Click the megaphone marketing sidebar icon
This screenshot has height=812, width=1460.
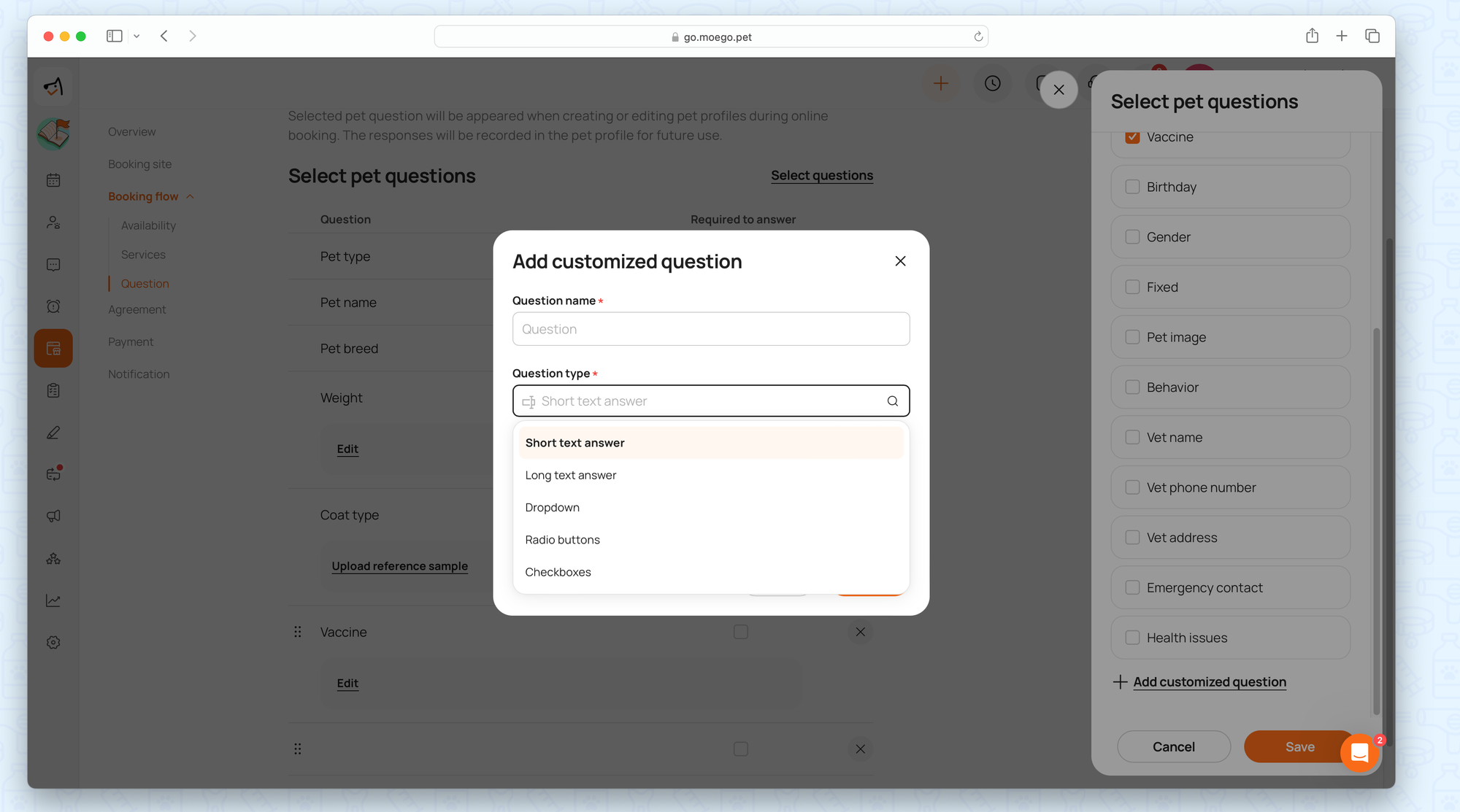53,517
